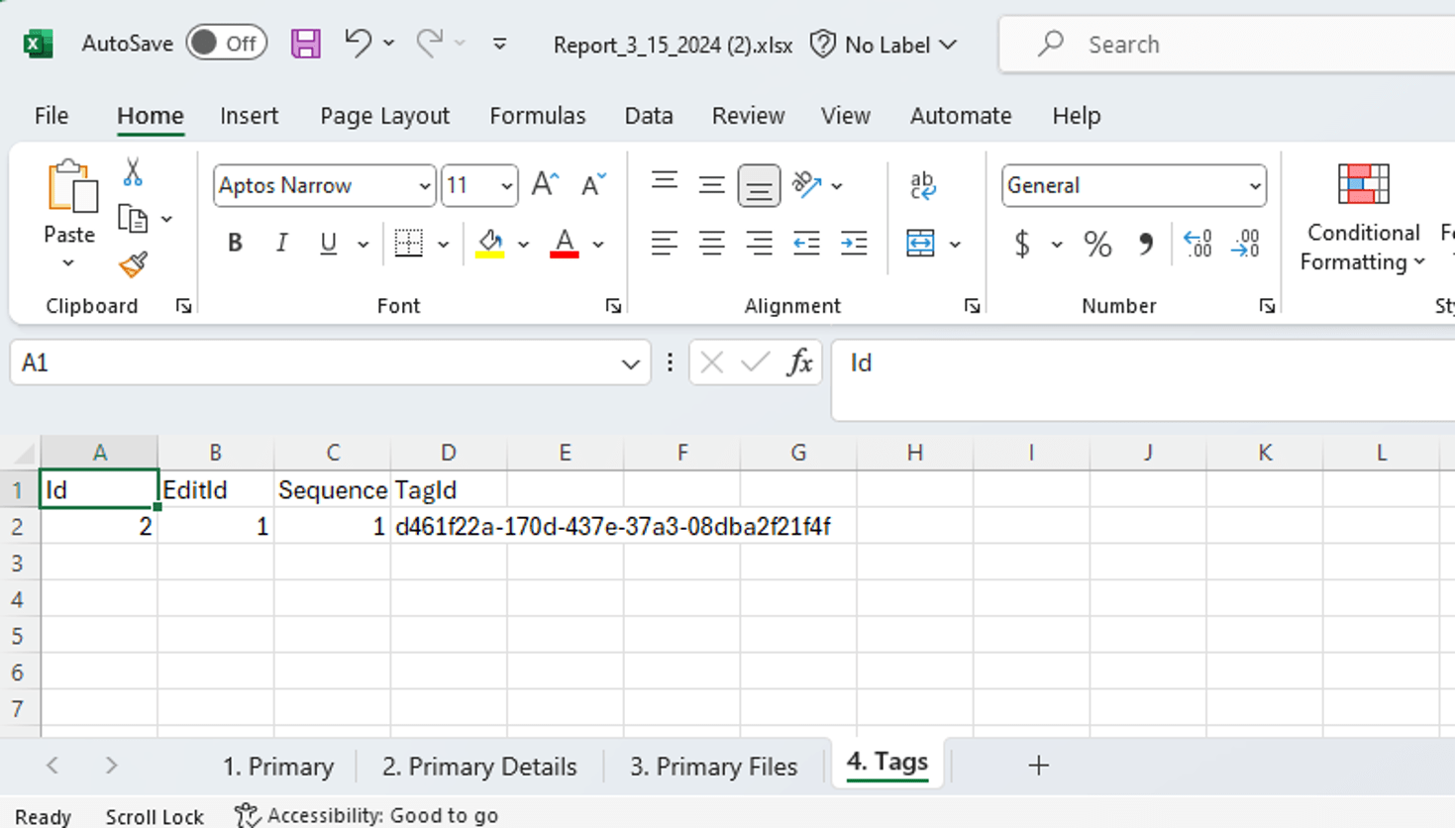Apply Percent Style format
1456x828 pixels.
coord(1097,244)
